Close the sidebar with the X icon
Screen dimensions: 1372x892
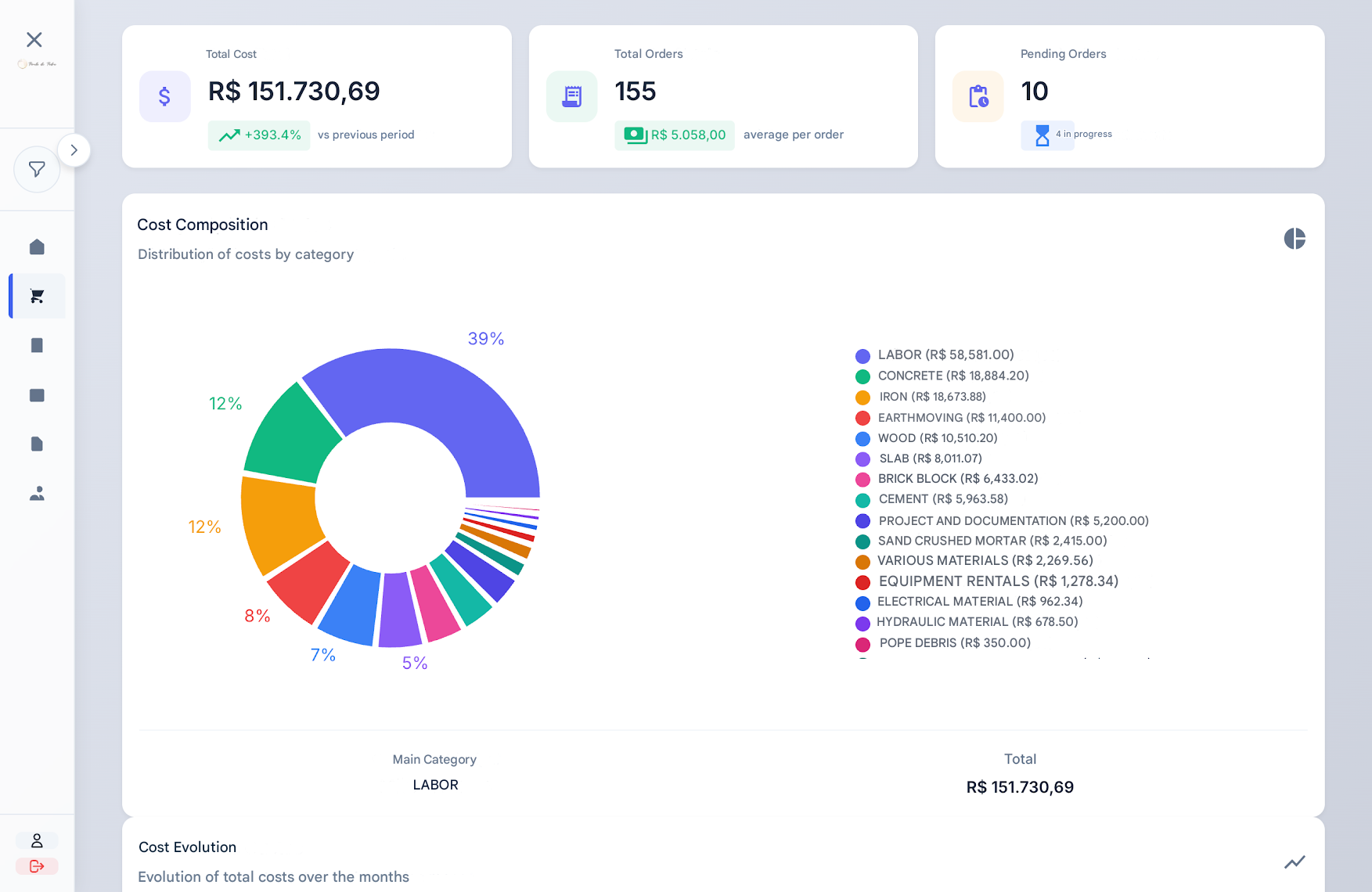point(34,40)
